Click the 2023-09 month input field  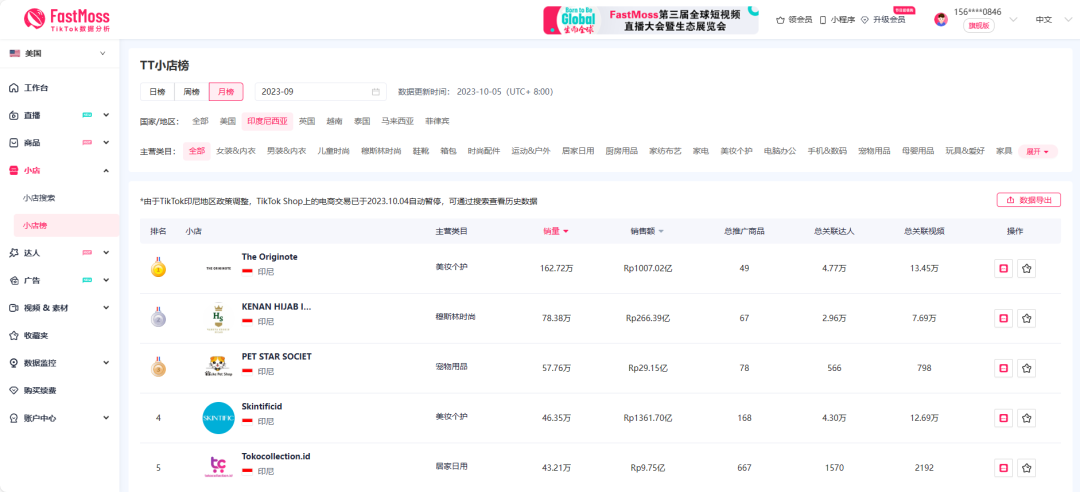pyautogui.click(x=320, y=92)
